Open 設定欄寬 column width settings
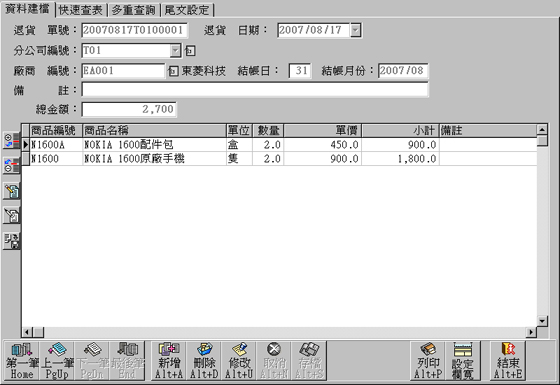This screenshot has width=560, height=385. point(462,361)
